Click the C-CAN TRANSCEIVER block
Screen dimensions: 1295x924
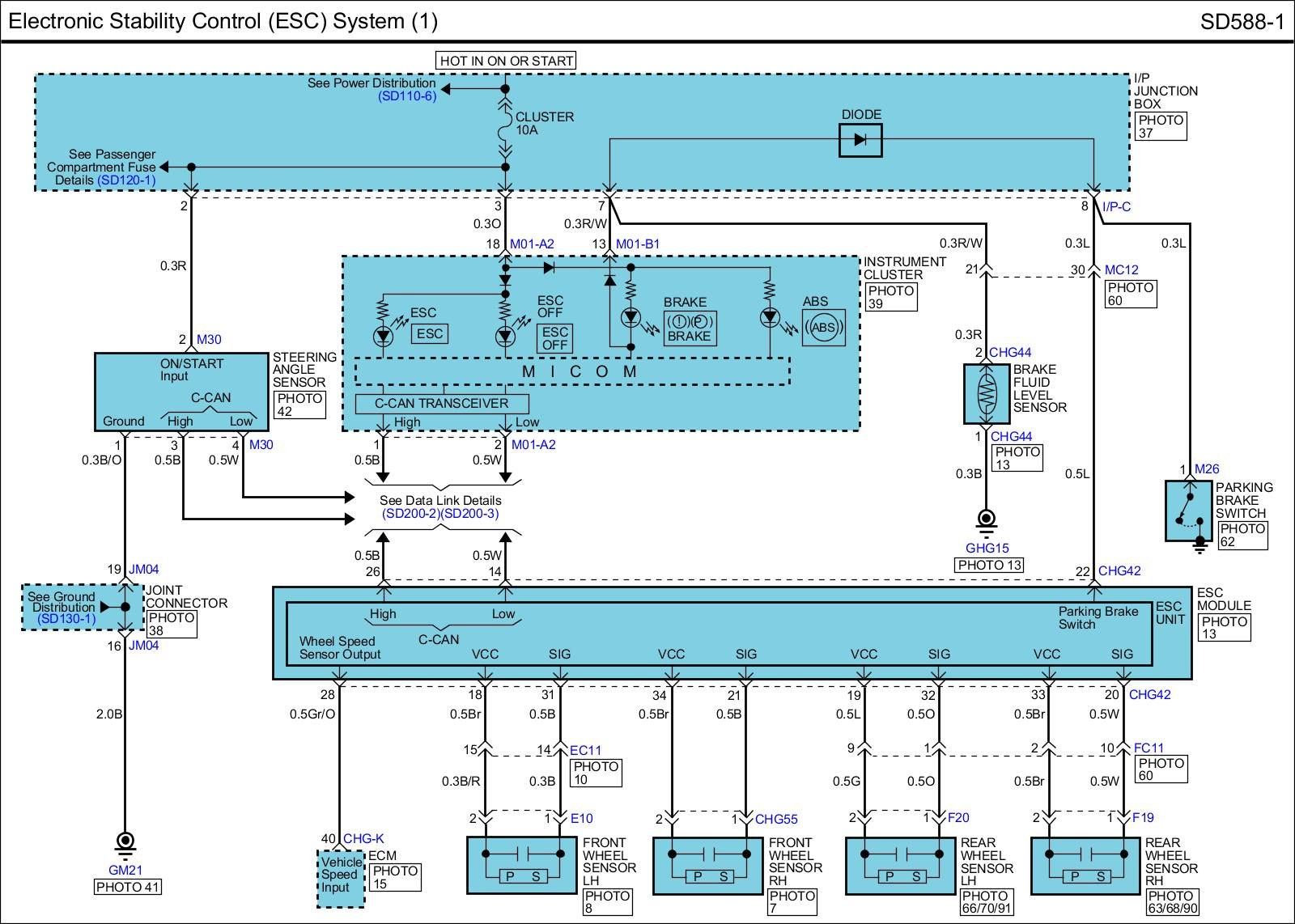pyautogui.click(x=442, y=404)
